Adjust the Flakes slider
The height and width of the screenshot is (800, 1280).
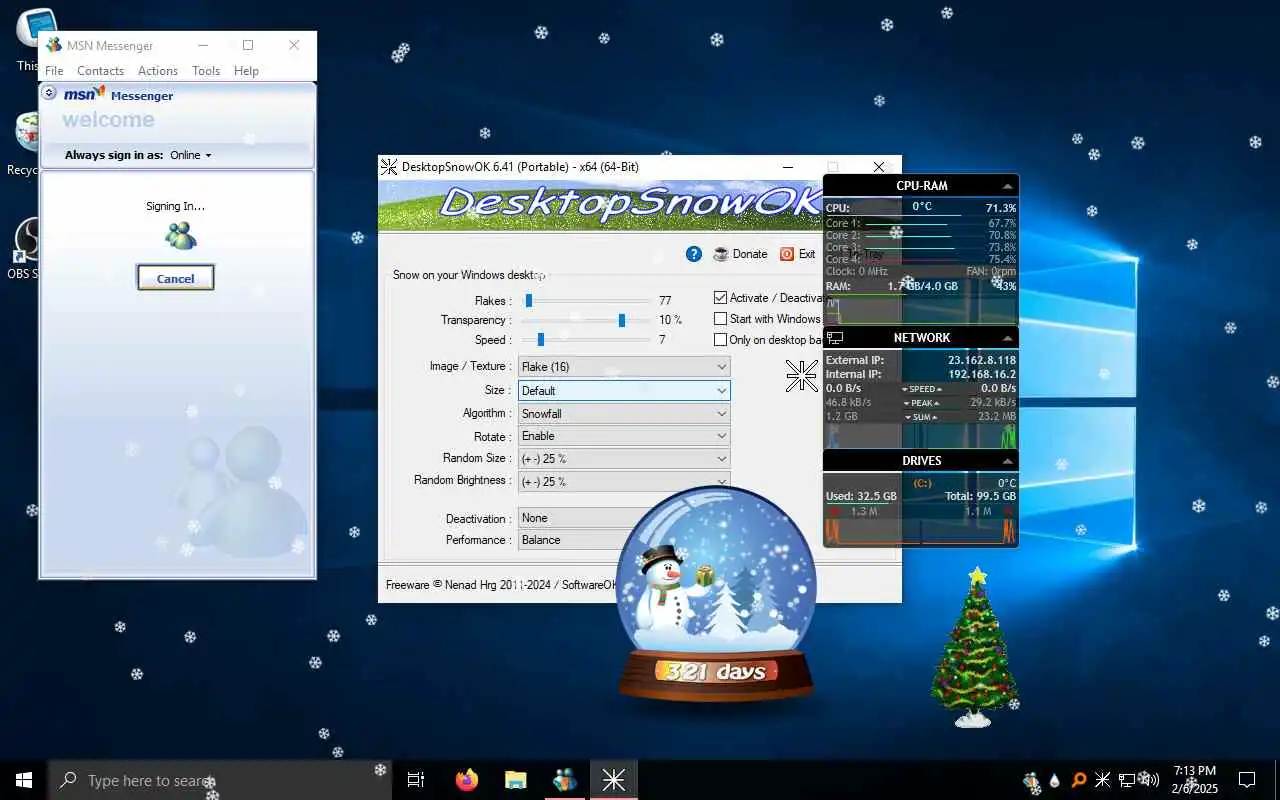pos(584,300)
